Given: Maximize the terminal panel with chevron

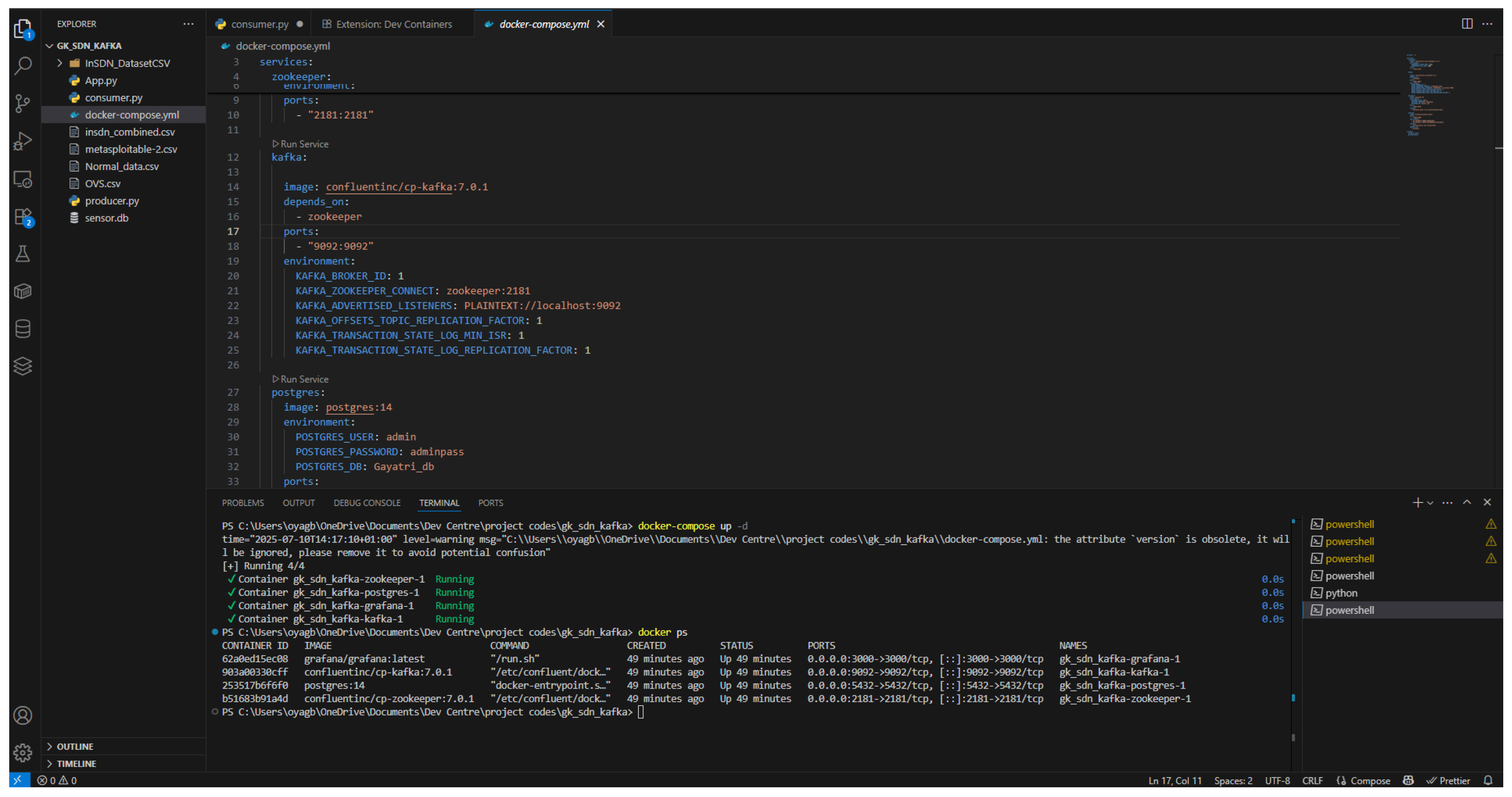Looking at the screenshot, I should click(x=1466, y=502).
